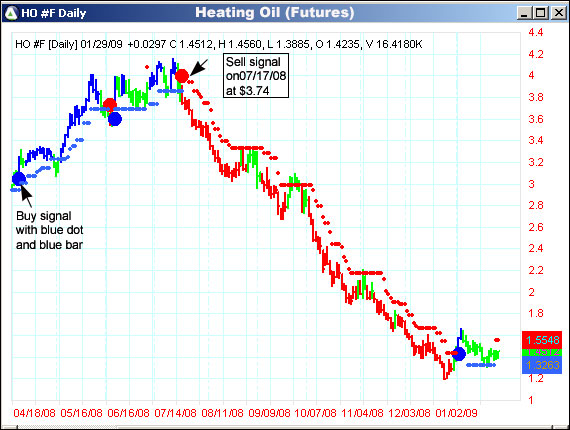
Task: Click the Heating Oil (Futures) title text
Action: pyautogui.click(x=274, y=13)
